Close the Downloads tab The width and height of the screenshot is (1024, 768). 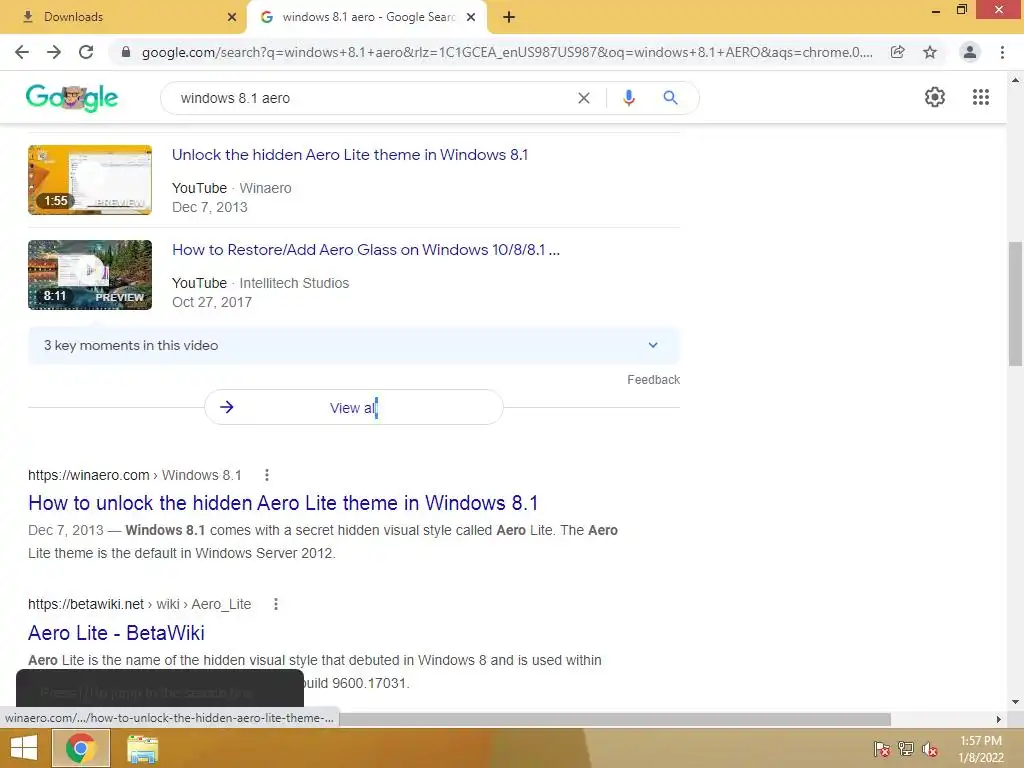tap(232, 17)
